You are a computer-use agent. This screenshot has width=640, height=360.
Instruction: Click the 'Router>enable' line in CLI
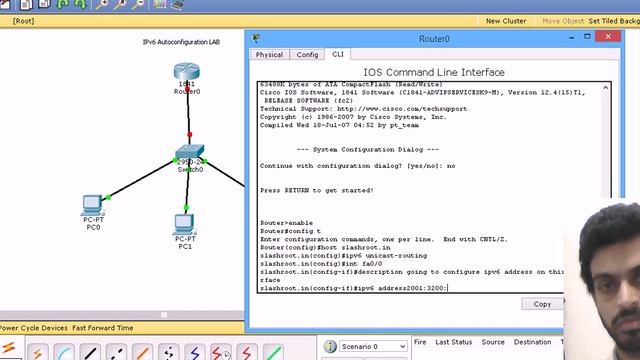(x=287, y=223)
